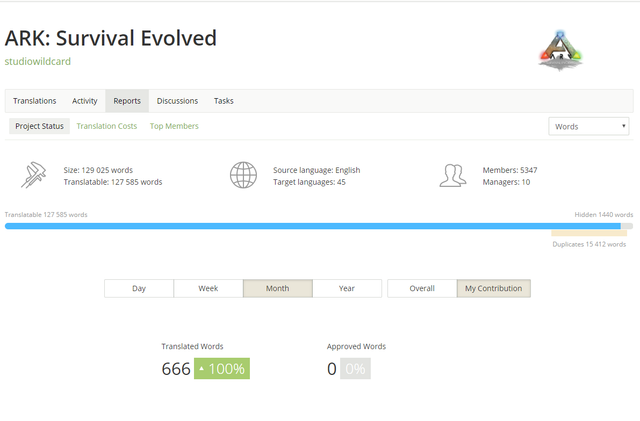
Task: Click the members people icon
Action: [x=453, y=176]
